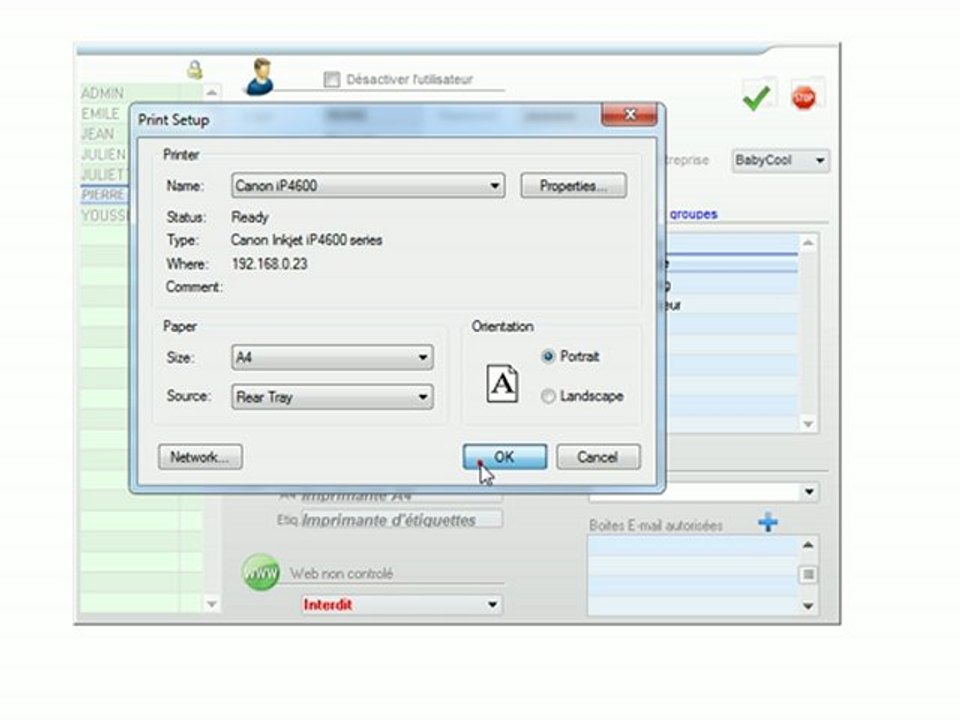Cancel the Print Setup dialog

tap(598, 457)
